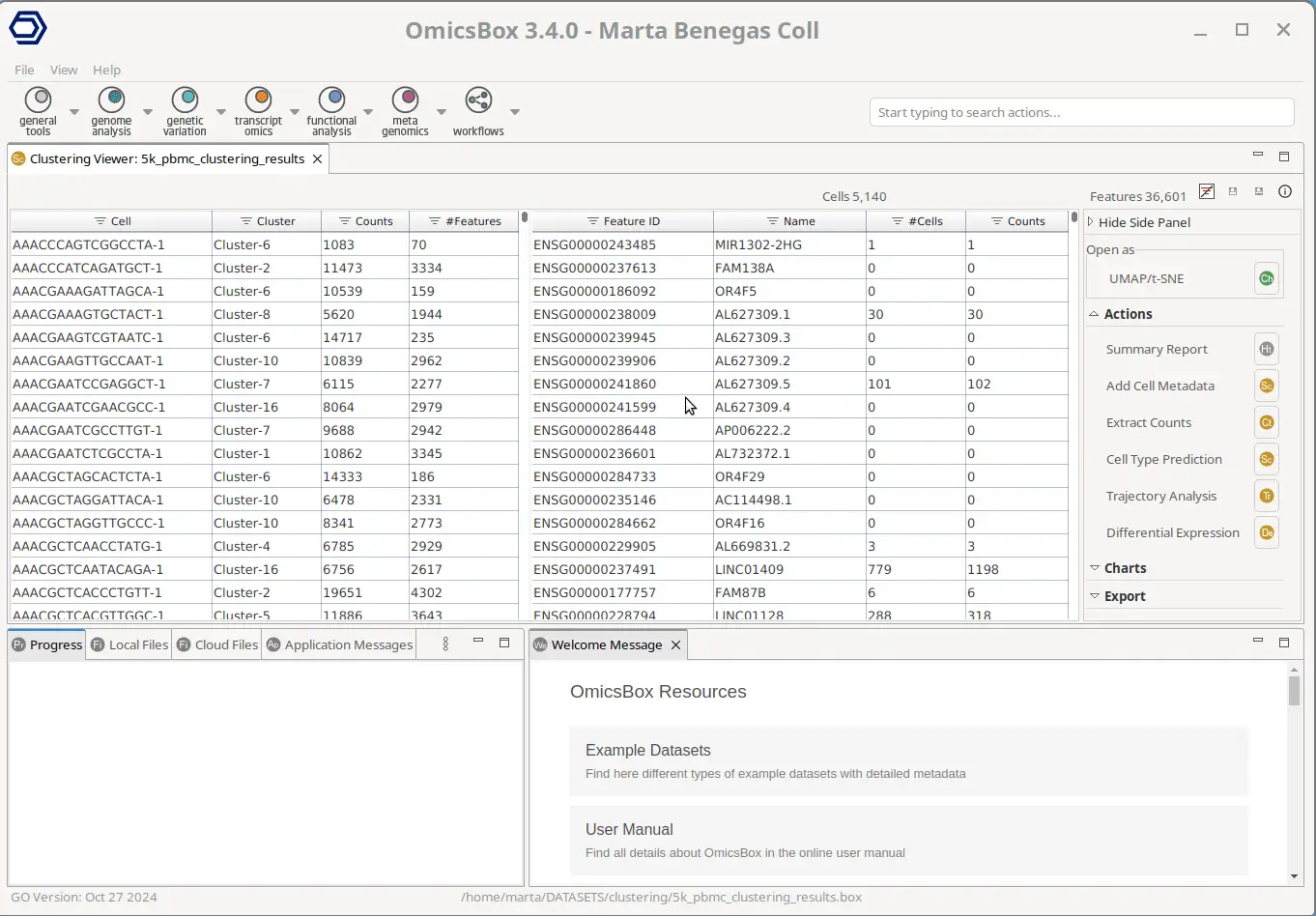Click Extract Counts action icon
This screenshot has height=916, width=1316.
point(1266,422)
